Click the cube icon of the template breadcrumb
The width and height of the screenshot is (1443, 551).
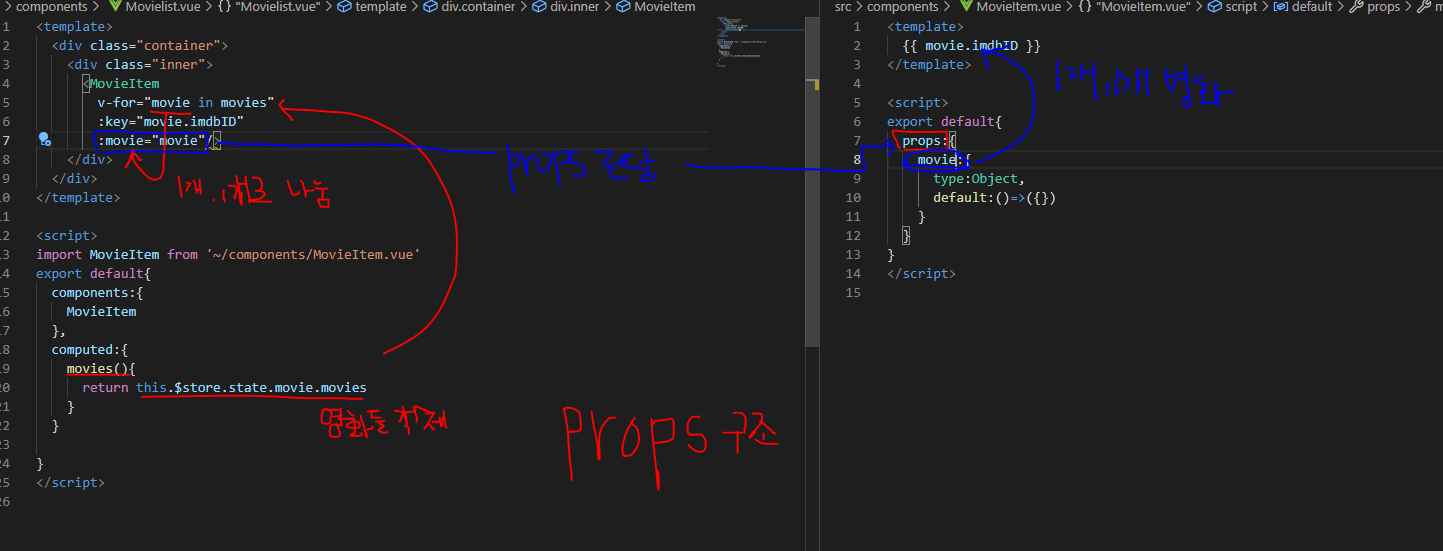pos(345,7)
